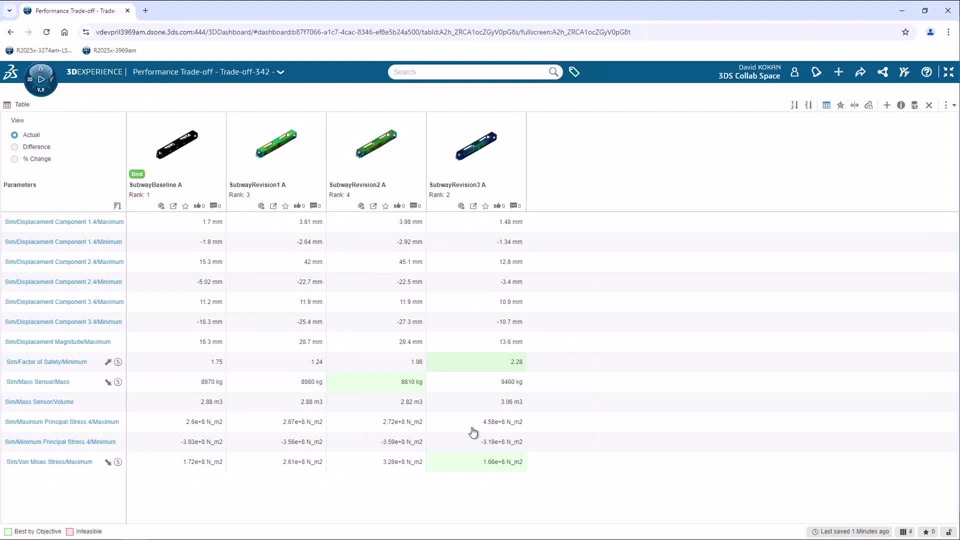960x540 pixels.
Task: Select the Actual view radio button
Action: point(14,135)
